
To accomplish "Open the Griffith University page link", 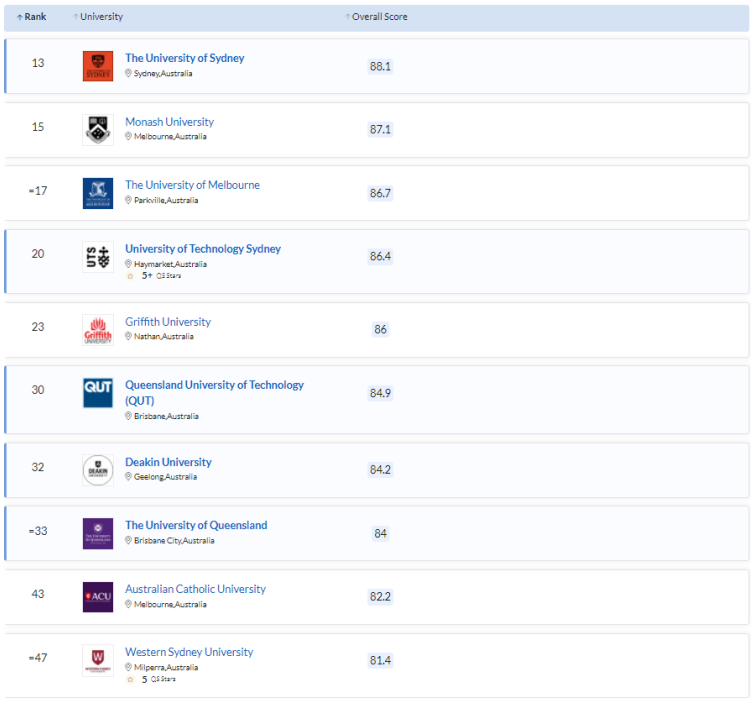I will click(x=168, y=322).
